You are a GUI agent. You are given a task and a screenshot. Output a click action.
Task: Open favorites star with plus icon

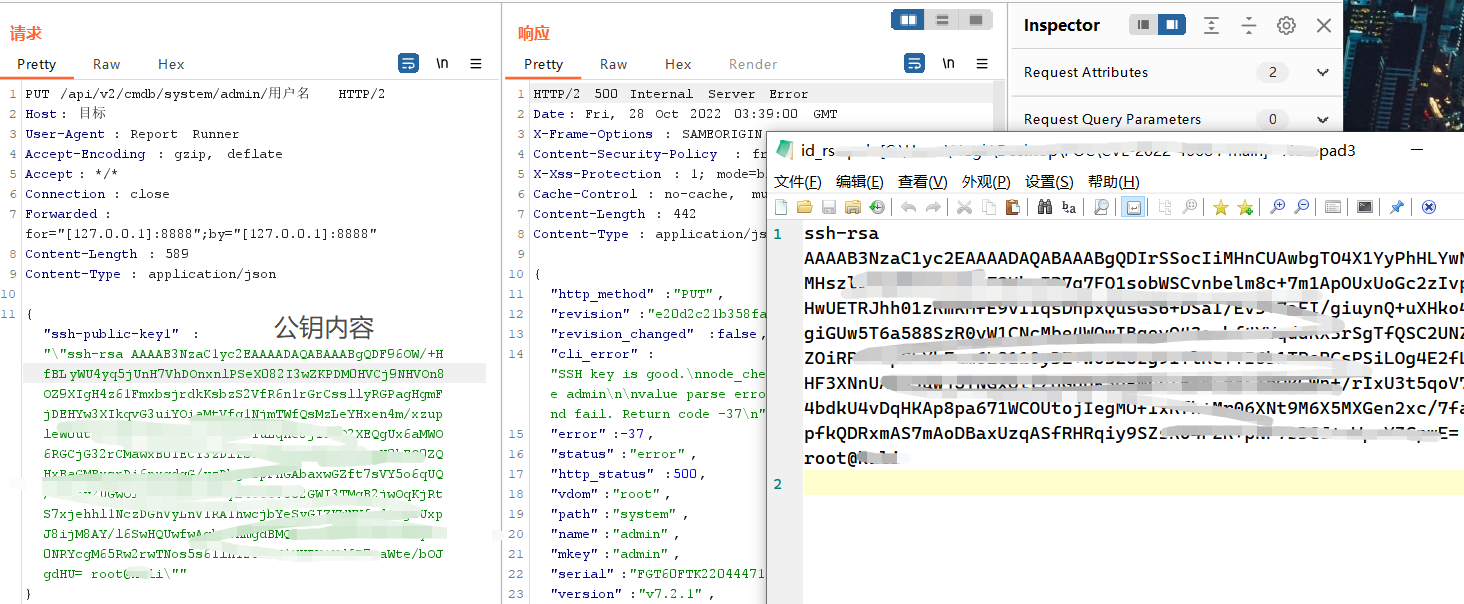[1245, 207]
